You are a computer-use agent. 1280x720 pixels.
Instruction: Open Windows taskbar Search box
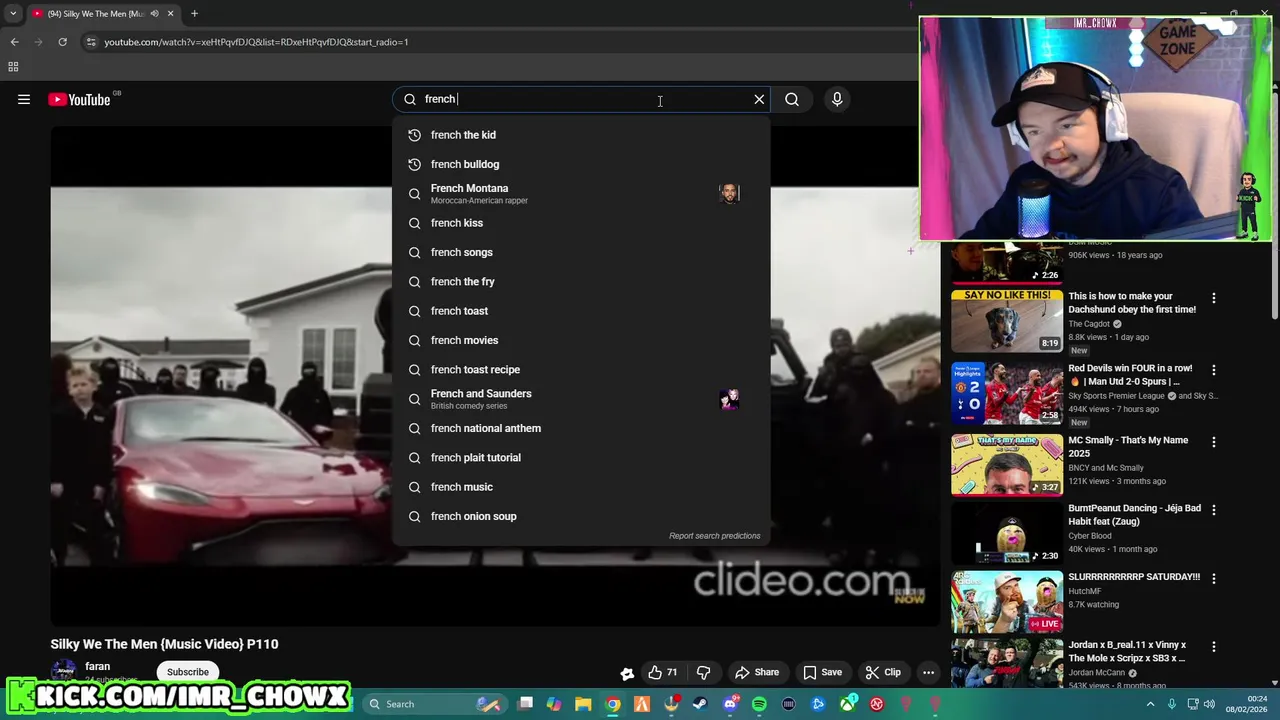[435, 704]
